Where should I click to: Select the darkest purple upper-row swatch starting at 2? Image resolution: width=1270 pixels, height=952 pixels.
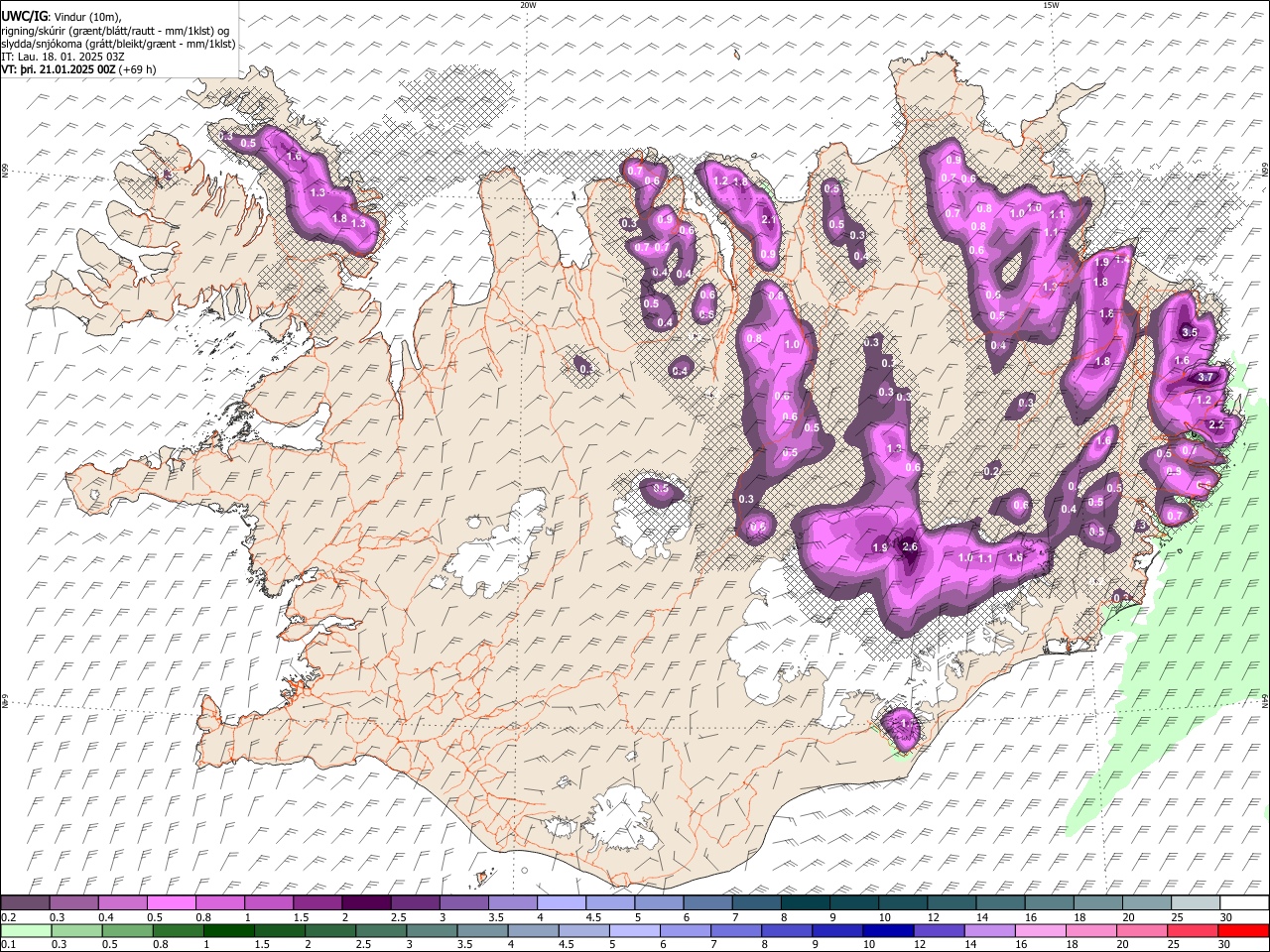[366, 902]
